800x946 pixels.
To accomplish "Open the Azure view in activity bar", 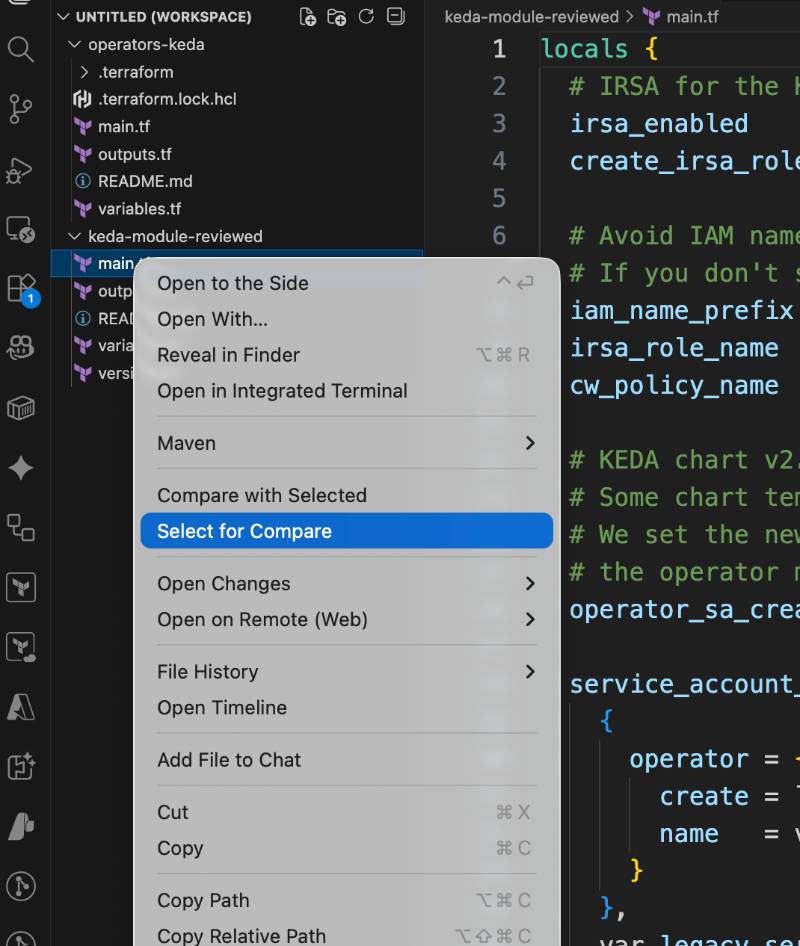I will 20,707.
